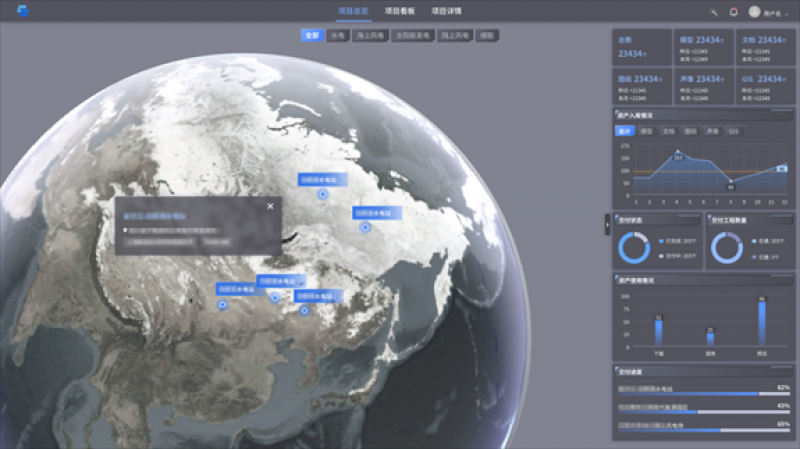This screenshot has height=449, width=800.
Task: Toggle the 水电 filter chip
Action: [x=337, y=35]
